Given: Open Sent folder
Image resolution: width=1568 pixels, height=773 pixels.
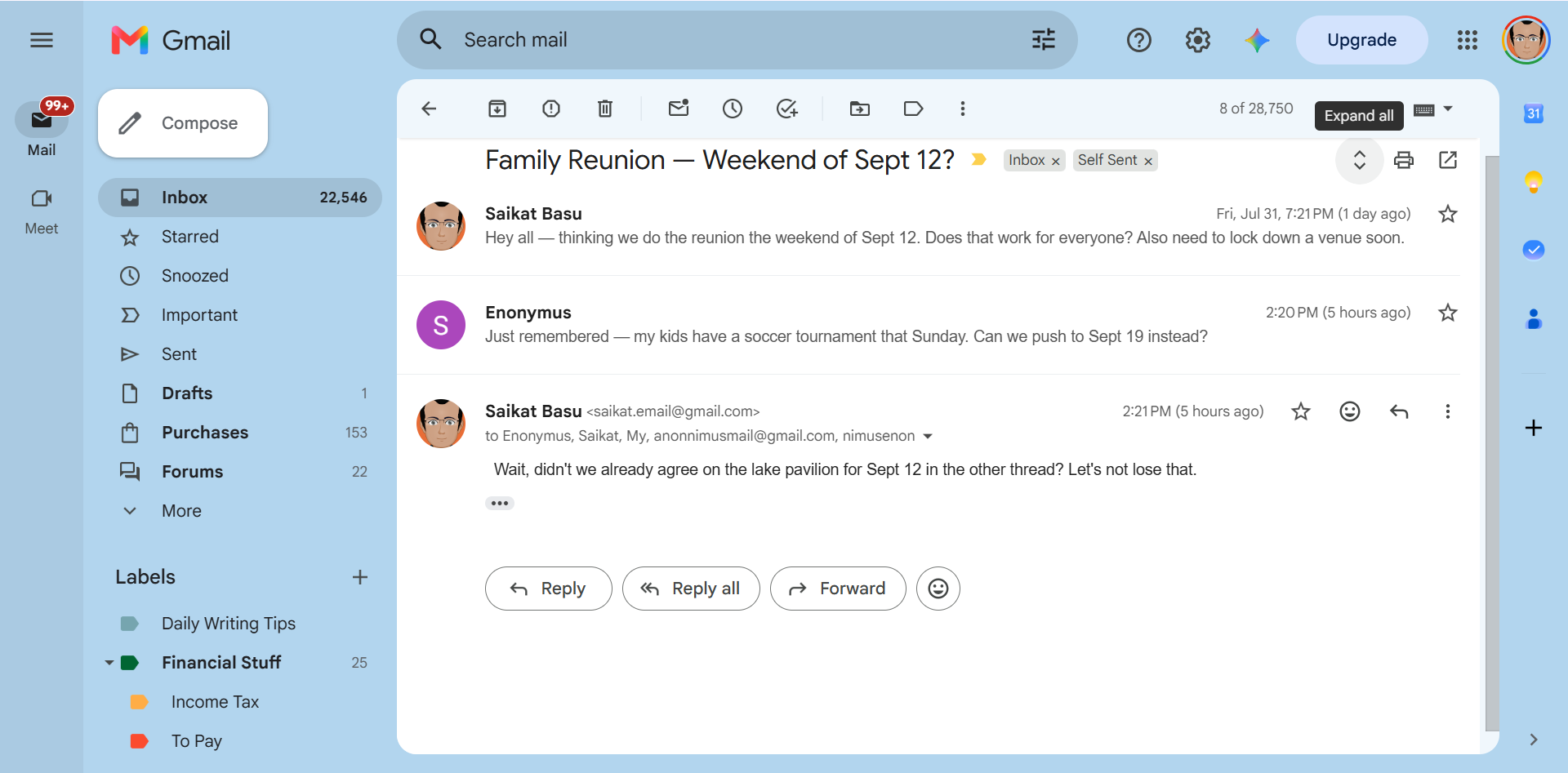Looking at the screenshot, I should point(240,354).
